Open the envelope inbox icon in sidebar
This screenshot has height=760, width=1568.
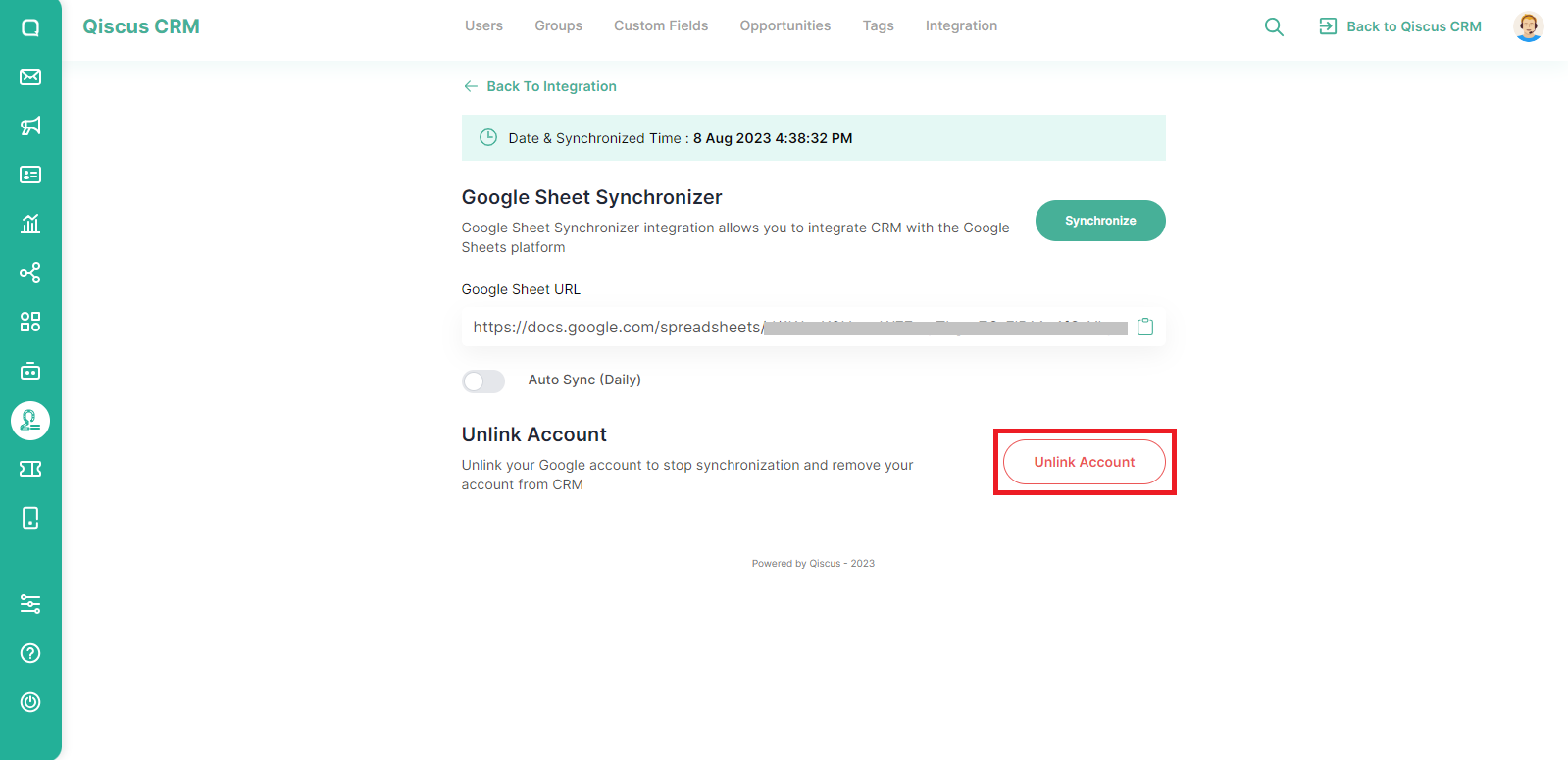[30, 76]
